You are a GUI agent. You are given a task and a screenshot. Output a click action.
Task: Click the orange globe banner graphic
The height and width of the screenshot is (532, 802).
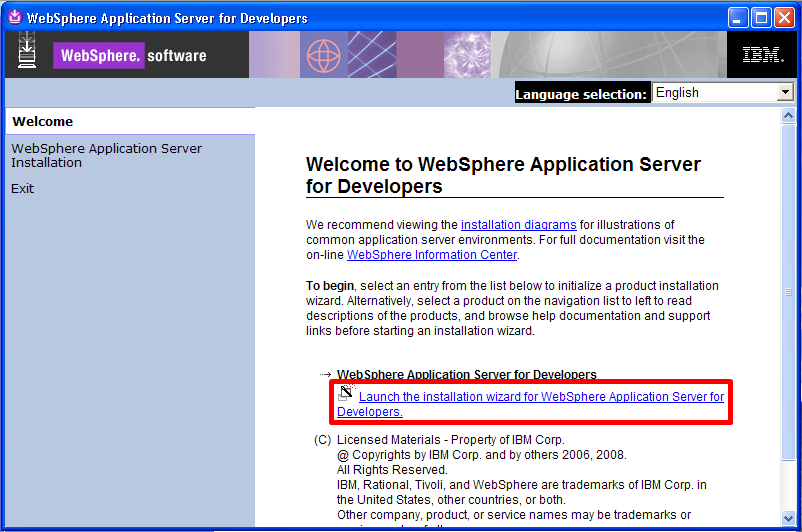click(x=323, y=55)
